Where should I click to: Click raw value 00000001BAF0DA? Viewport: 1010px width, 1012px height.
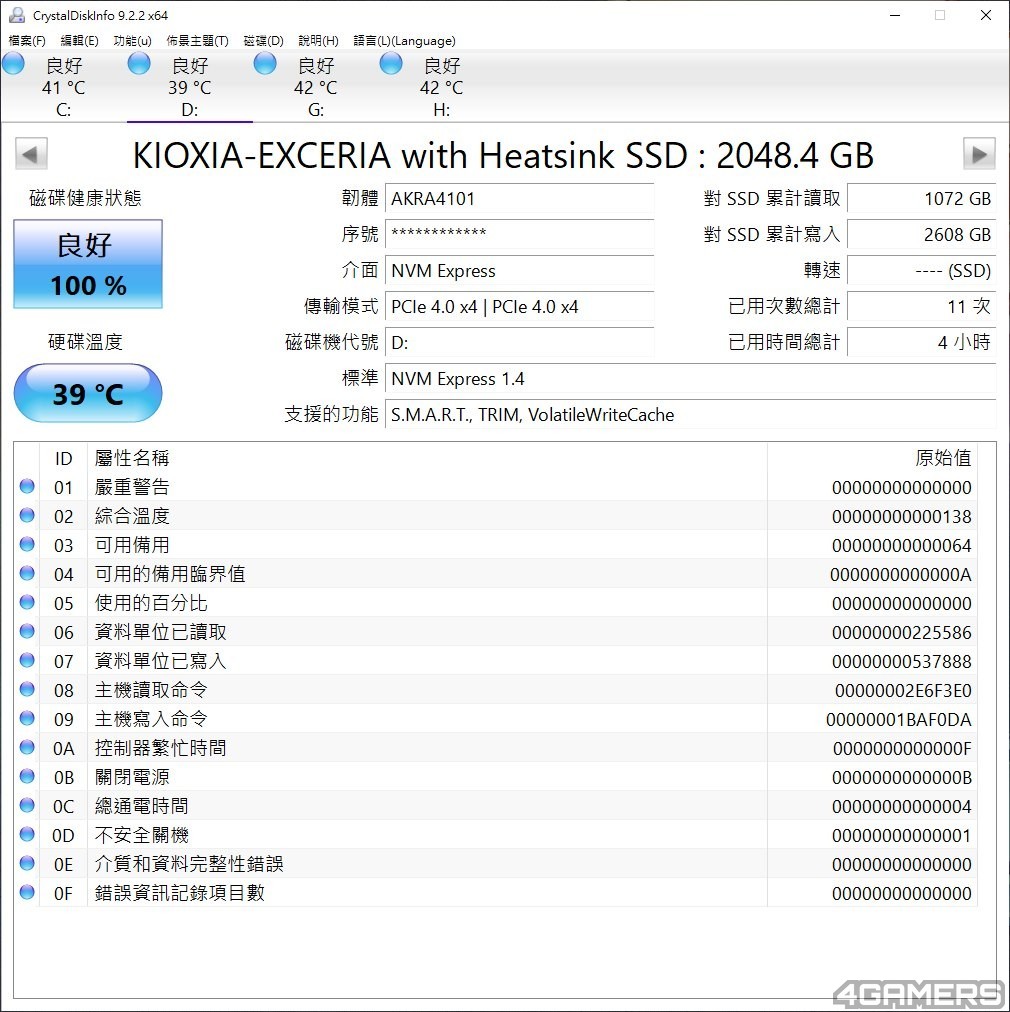(x=898, y=720)
